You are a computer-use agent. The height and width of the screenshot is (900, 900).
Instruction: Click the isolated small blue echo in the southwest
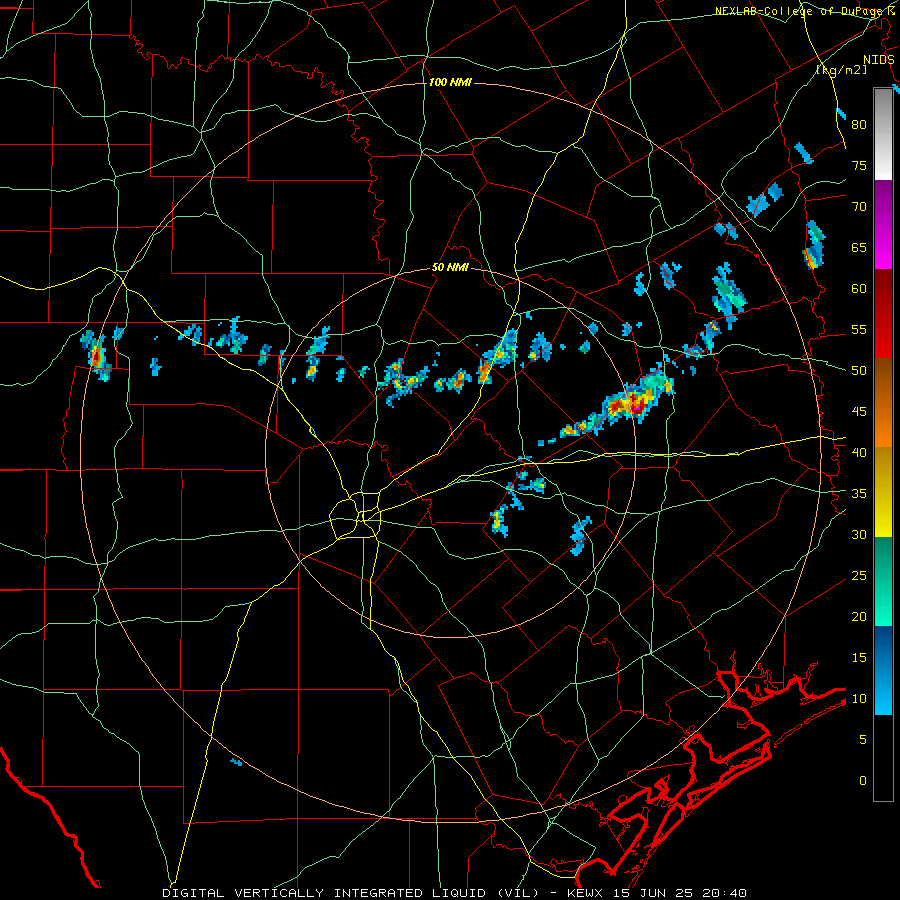coord(236,762)
